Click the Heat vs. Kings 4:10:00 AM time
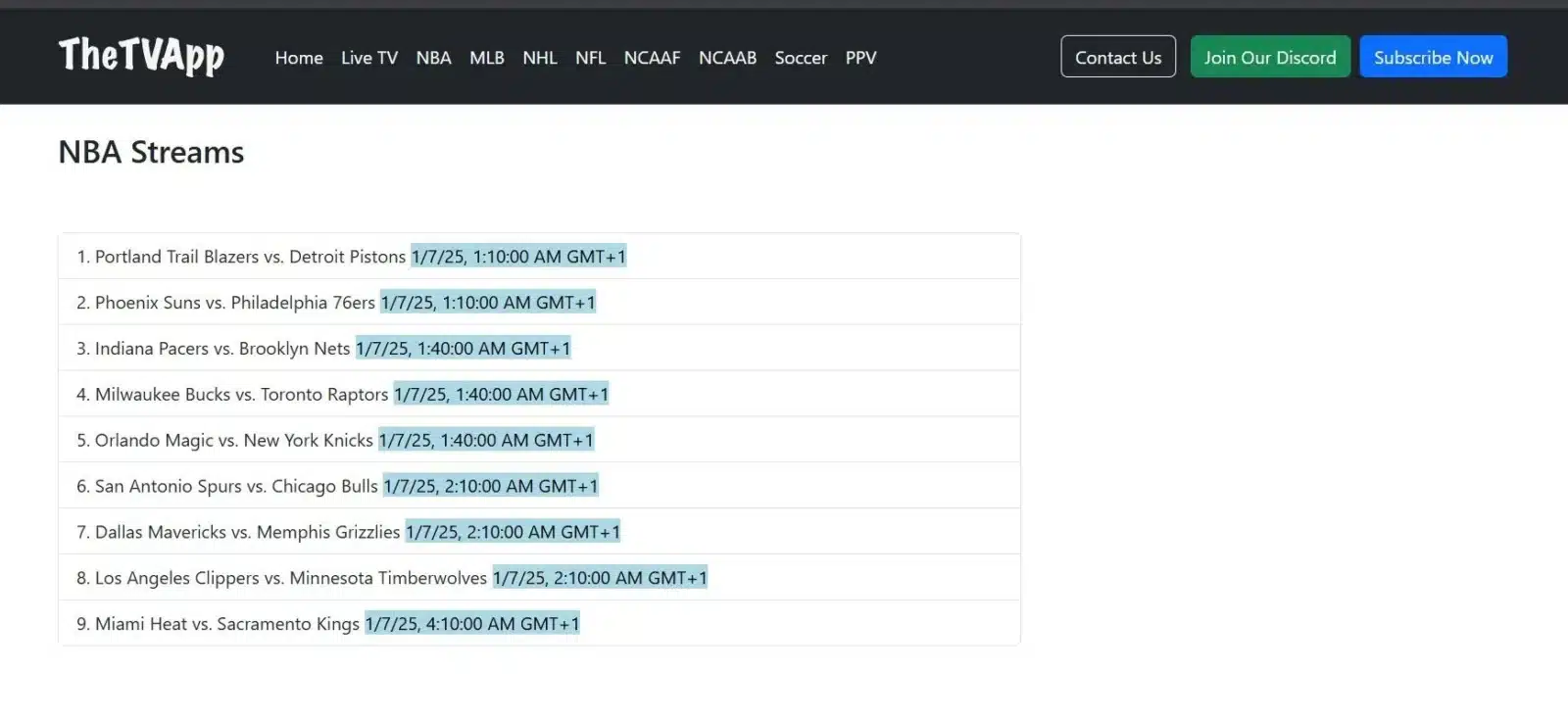Viewport: 1568px width, 720px height. (472, 624)
